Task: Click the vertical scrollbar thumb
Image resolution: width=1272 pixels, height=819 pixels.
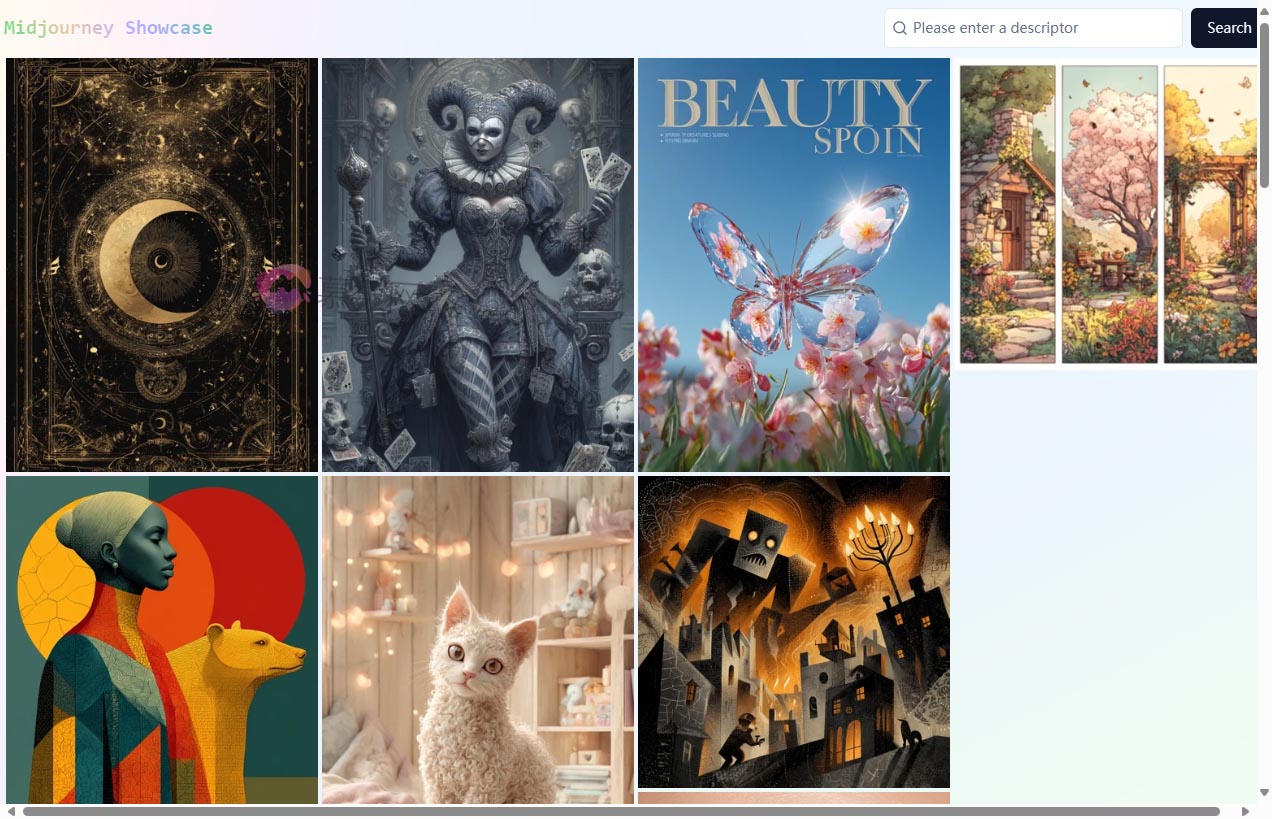Action: (1264, 104)
